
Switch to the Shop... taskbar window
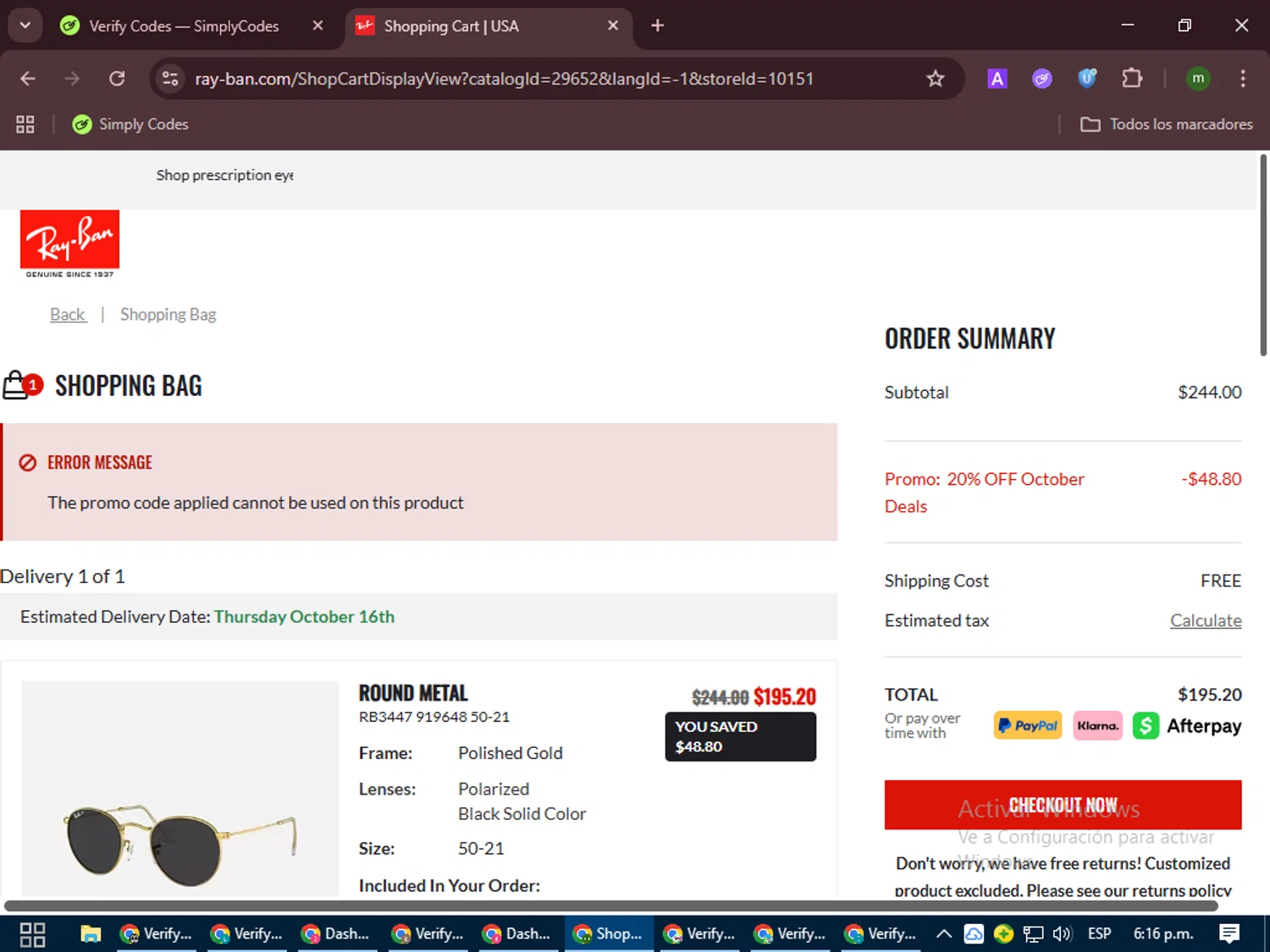point(608,934)
